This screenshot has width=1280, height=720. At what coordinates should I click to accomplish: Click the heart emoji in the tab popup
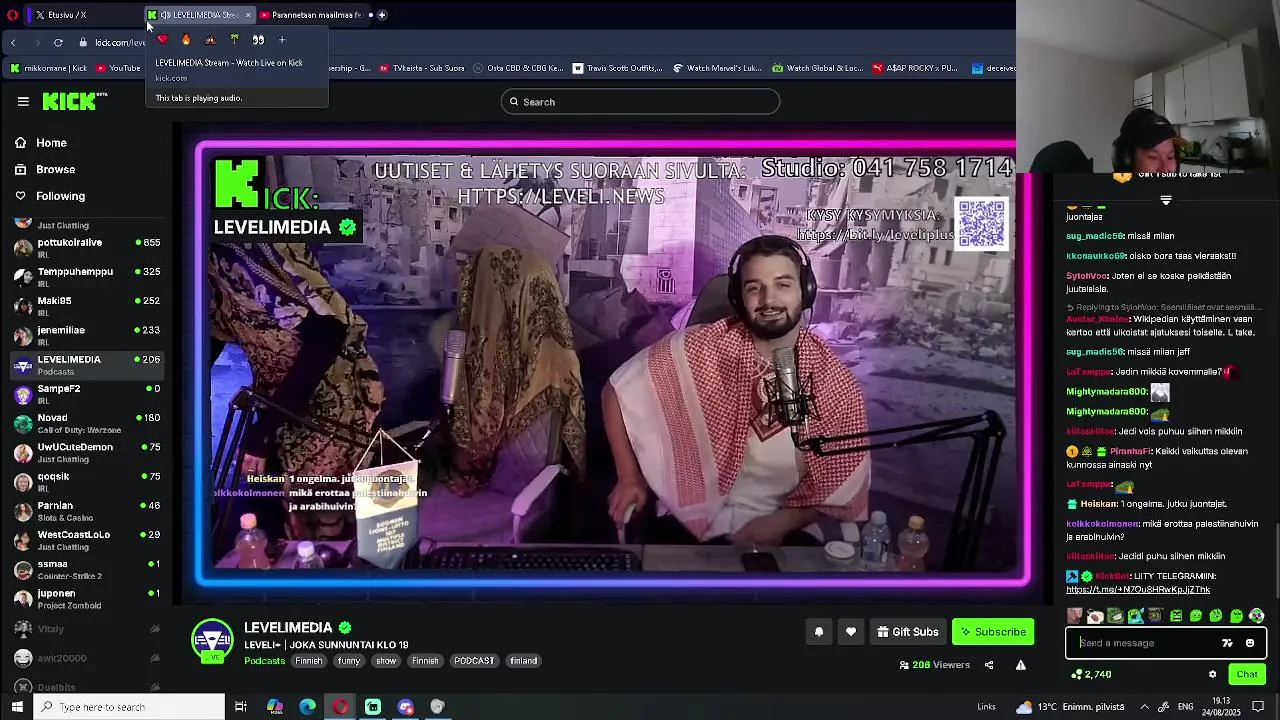[x=162, y=40]
